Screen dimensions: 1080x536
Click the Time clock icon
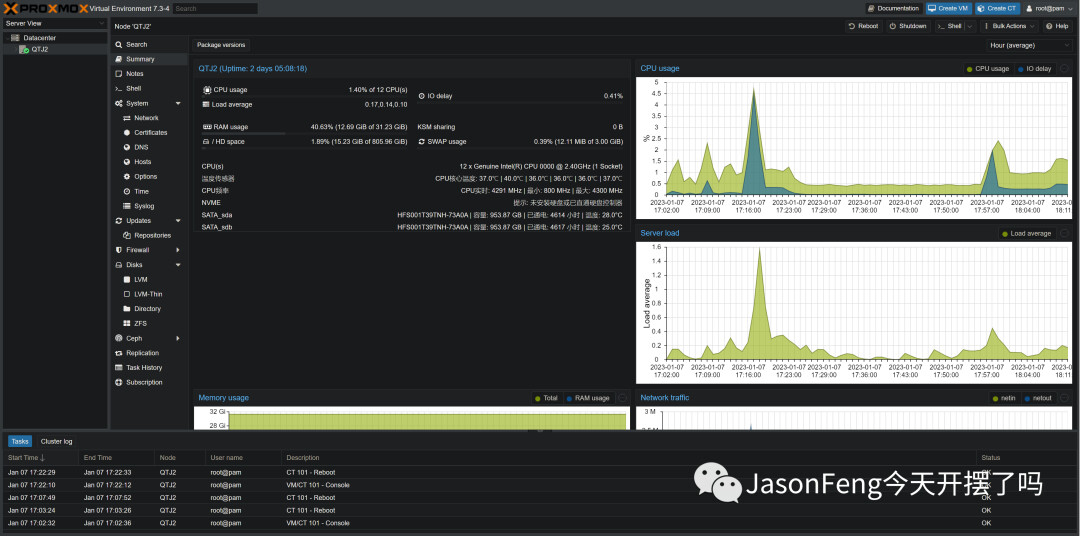point(127,192)
